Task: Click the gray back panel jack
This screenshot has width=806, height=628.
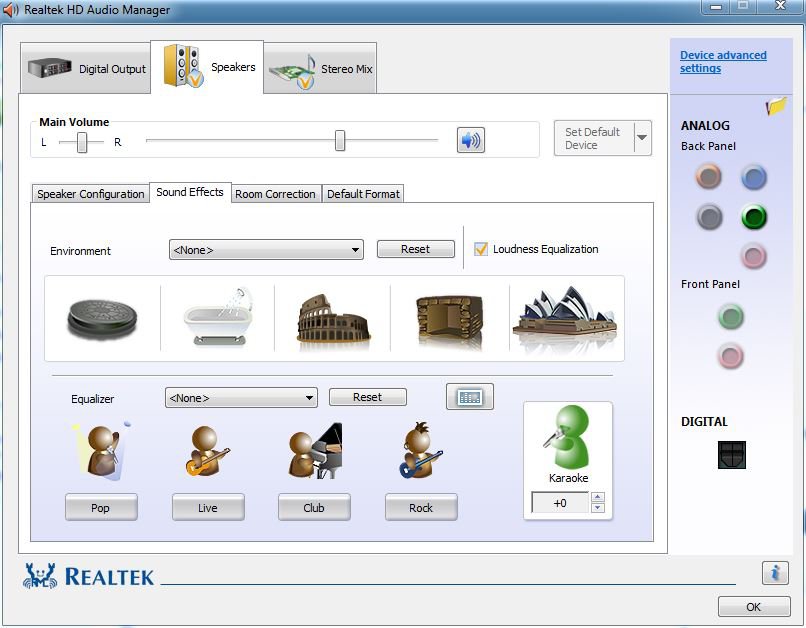Action: (710, 216)
